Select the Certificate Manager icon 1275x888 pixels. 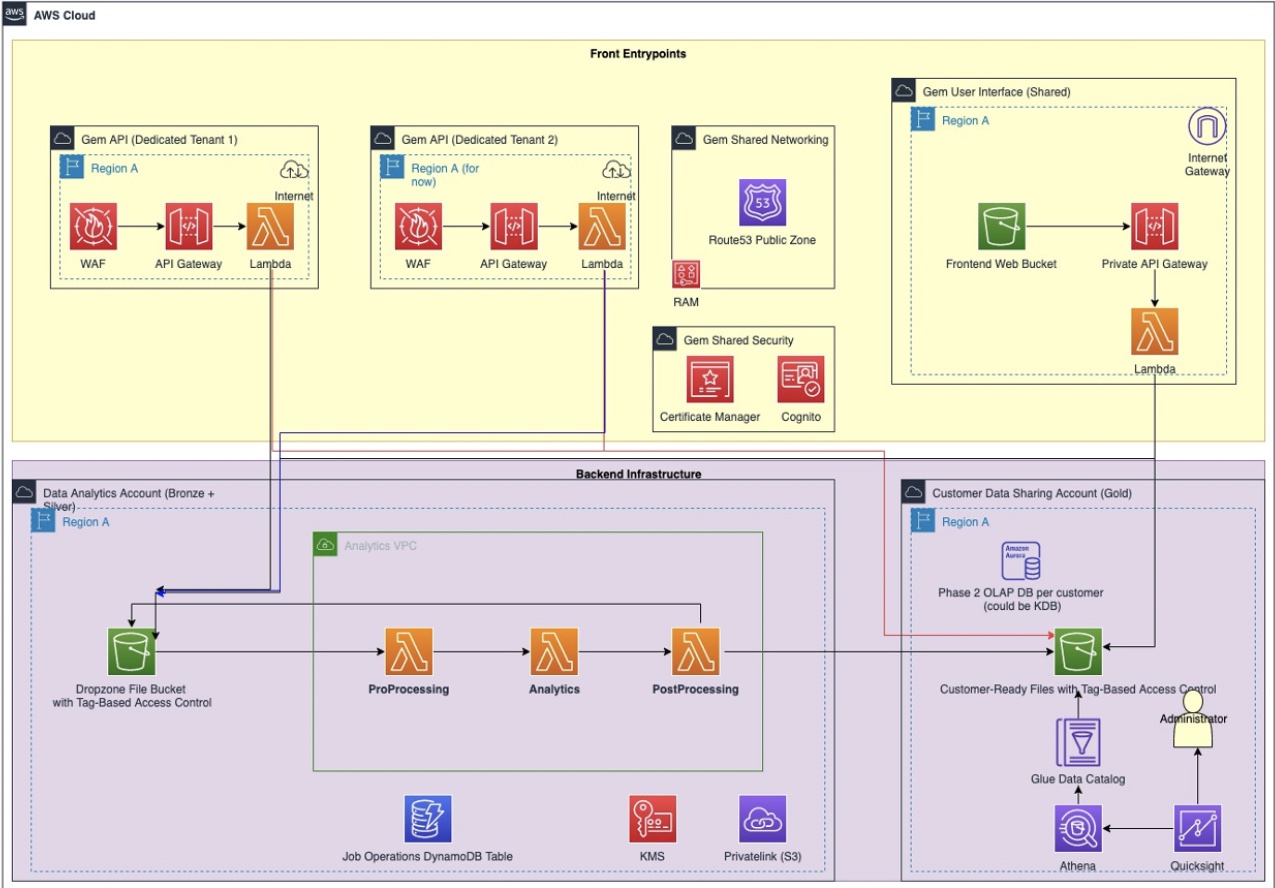click(x=710, y=380)
